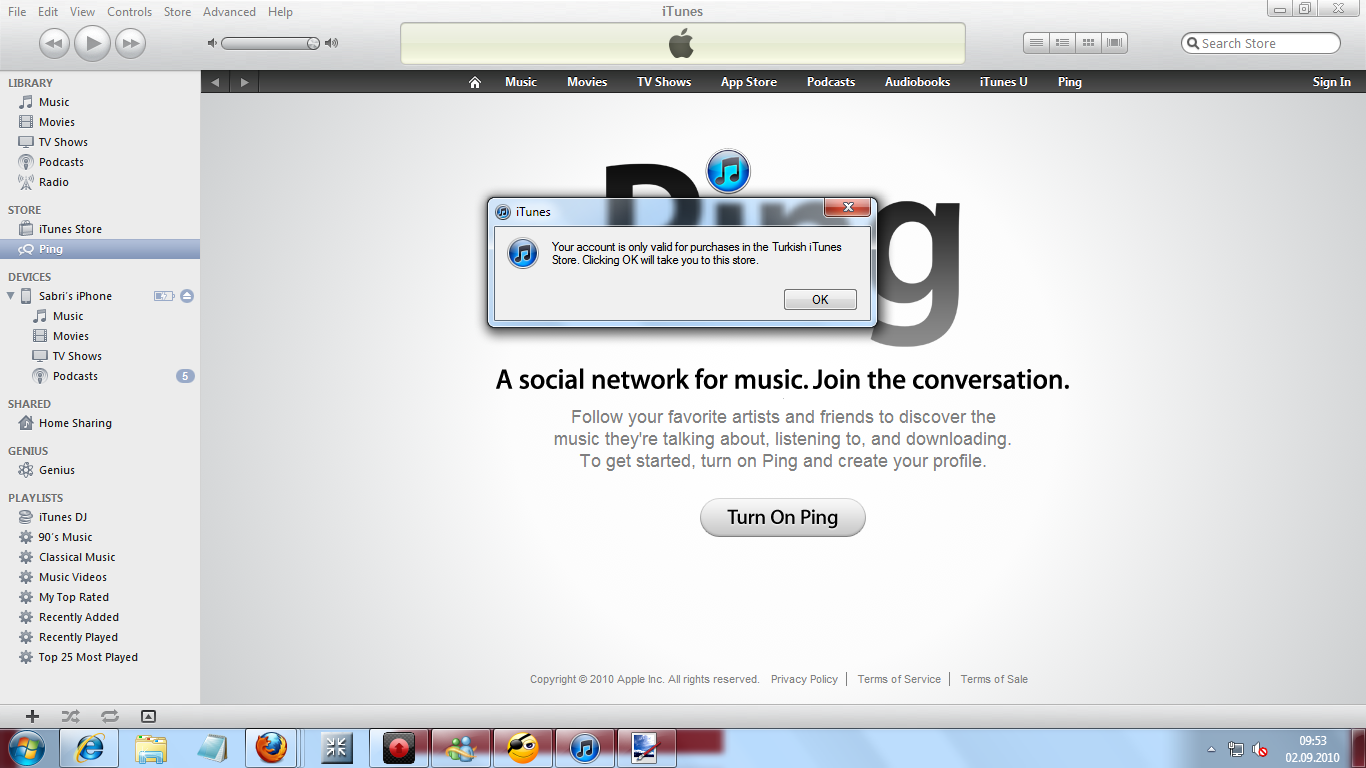Image resolution: width=1366 pixels, height=768 pixels.
Task: Open the Privacy Policy link
Action: [x=804, y=679]
